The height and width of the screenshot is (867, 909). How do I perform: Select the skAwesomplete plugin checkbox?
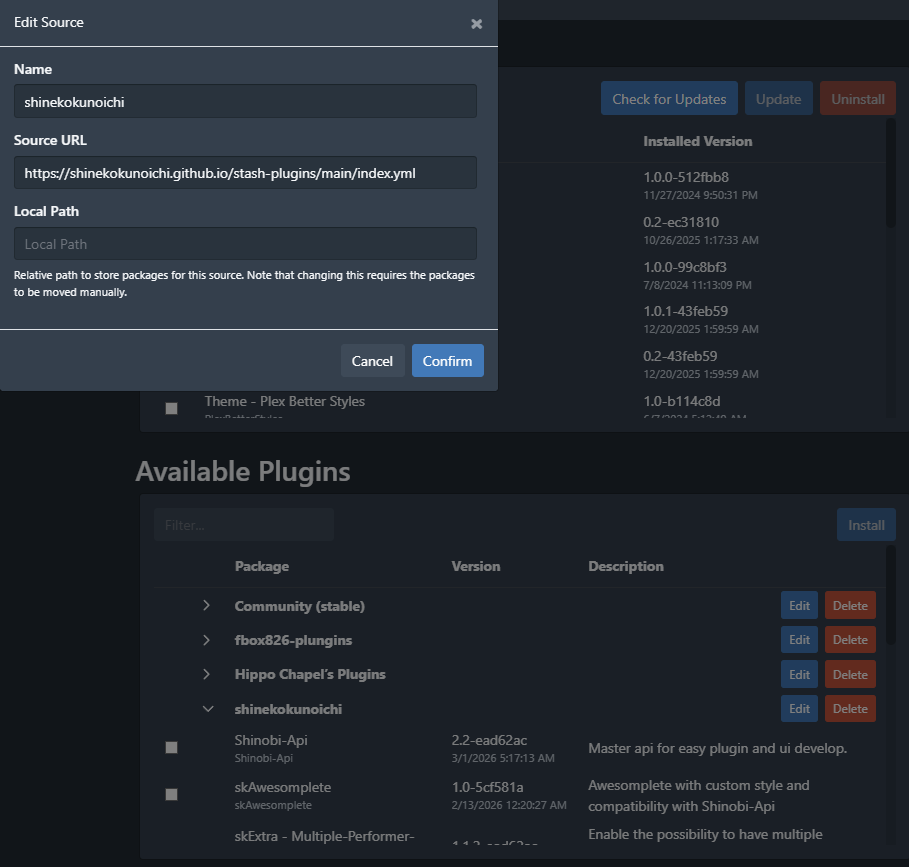(x=171, y=794)
